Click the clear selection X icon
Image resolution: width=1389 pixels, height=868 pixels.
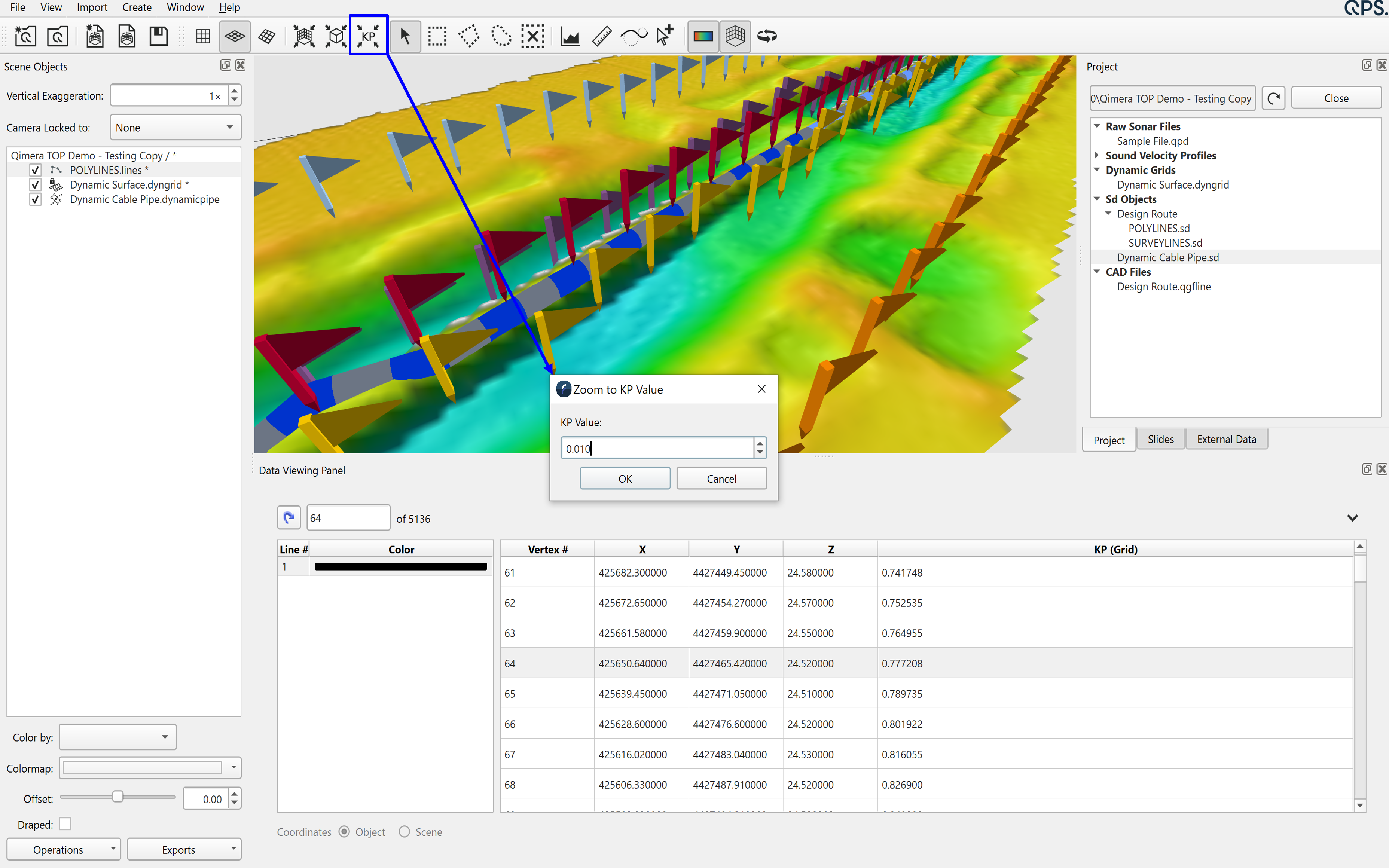(533, 36)
